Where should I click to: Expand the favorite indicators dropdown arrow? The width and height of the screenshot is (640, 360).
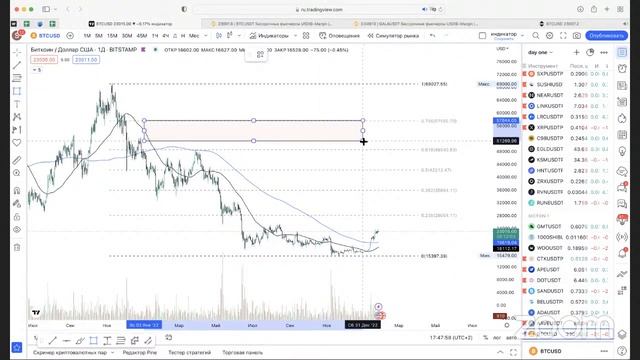296,36
